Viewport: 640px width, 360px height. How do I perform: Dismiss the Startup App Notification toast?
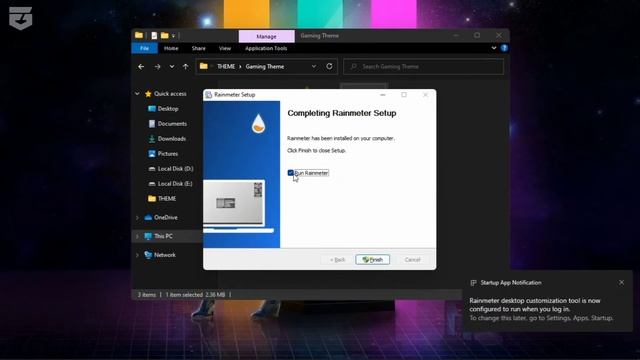point(621,282)
